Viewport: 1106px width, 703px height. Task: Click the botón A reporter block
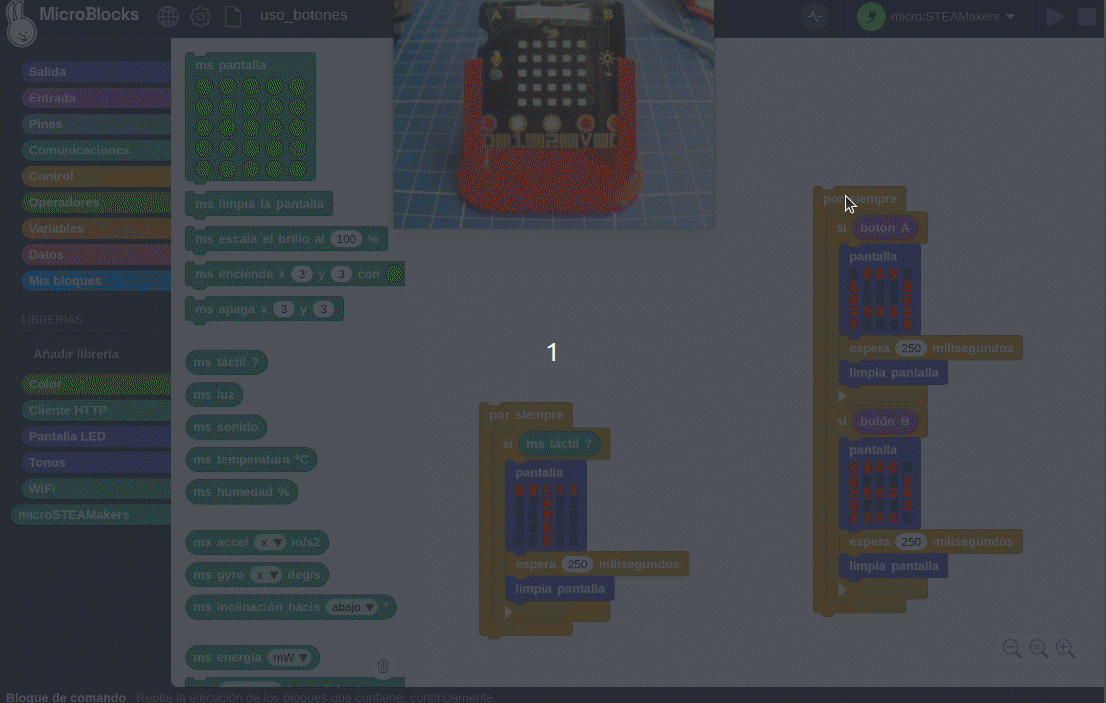pyautogui.click(x=886, y=228)
